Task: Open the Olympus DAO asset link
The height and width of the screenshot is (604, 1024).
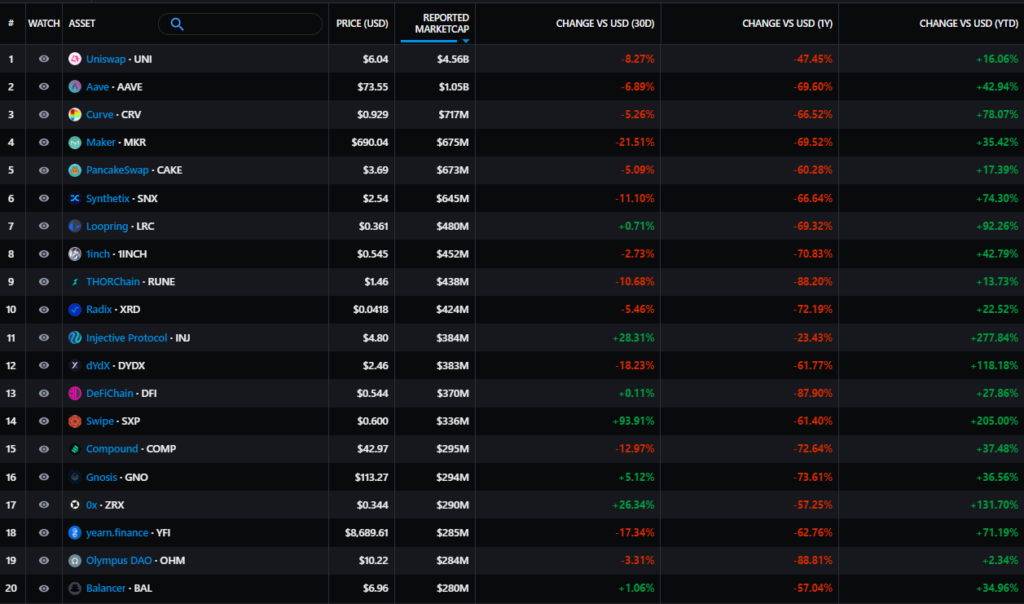Action: click(118, 561)
